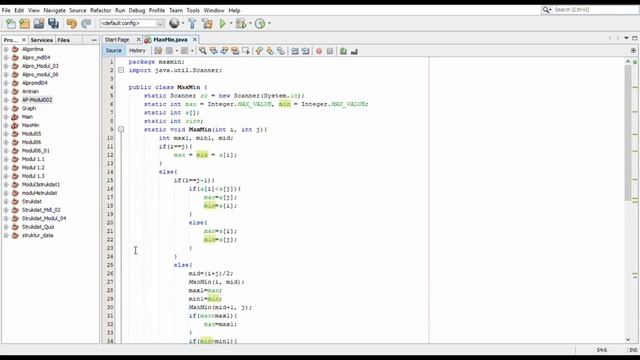Switch to the Start Page tab
The height and width of the screenshot is (360, 640).
[x=117, y=40]
